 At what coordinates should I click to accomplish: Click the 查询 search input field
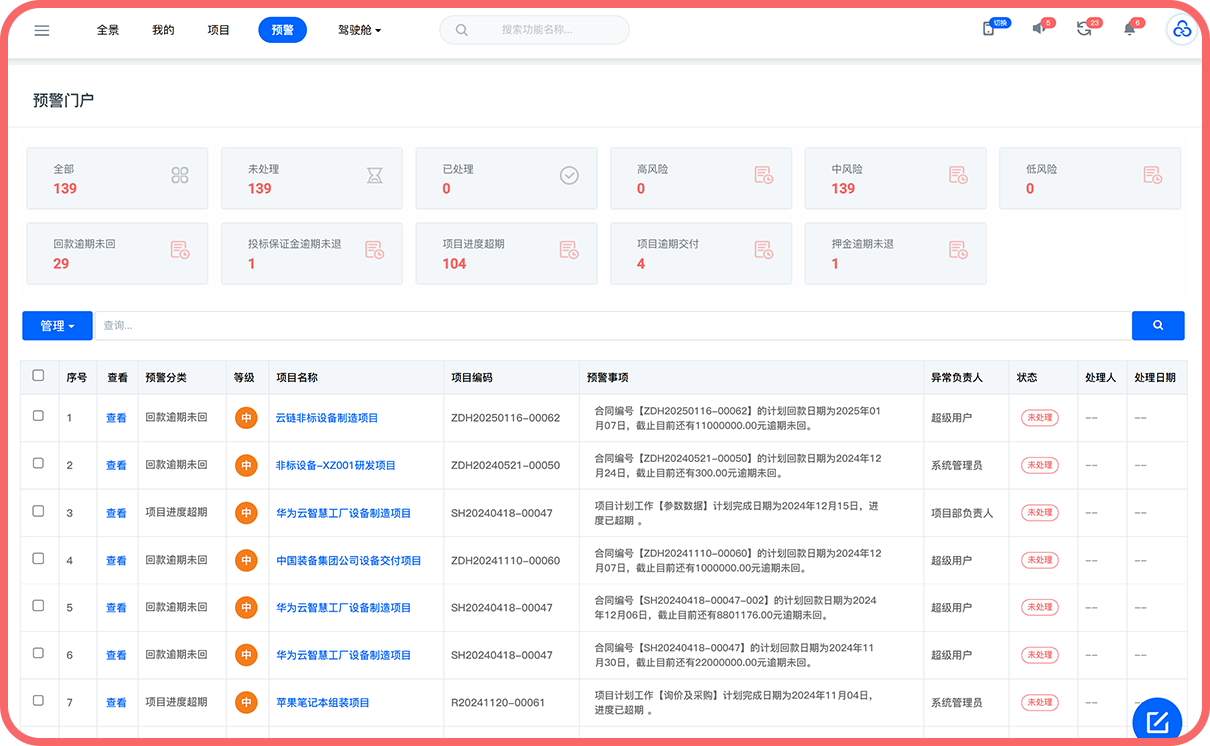click(x=612, y=326)
